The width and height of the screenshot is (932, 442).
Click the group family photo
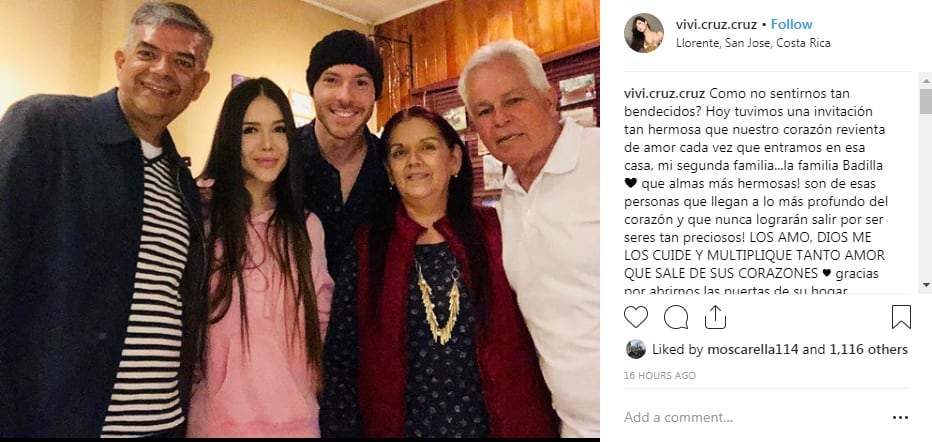pyautogui.click(x=300, y=219)
